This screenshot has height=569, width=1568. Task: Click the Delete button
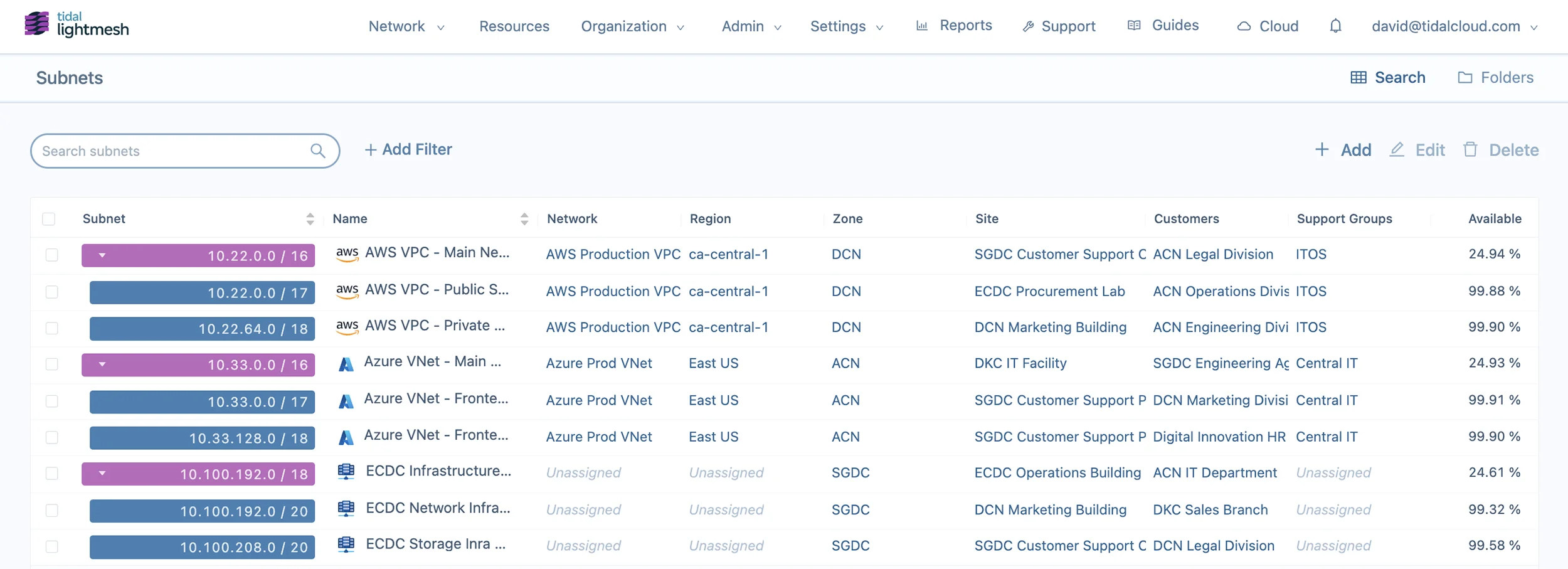point(1501,149)
